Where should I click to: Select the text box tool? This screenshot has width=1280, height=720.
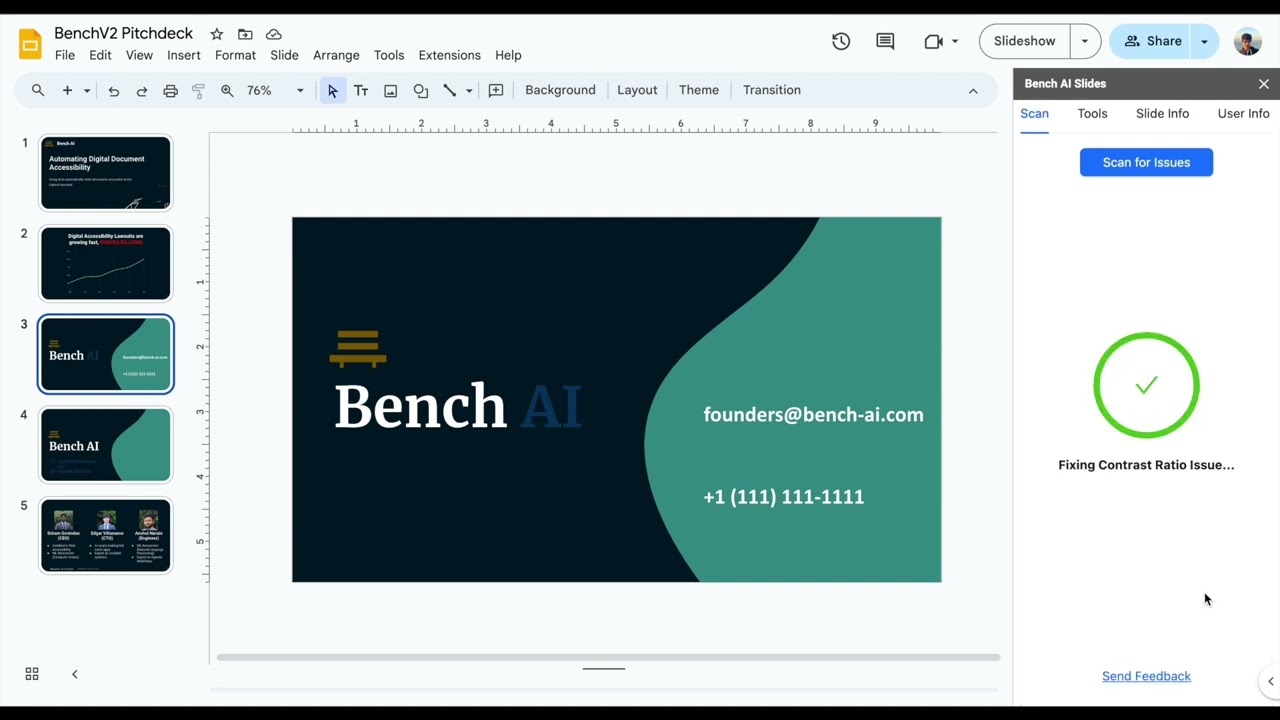click(x=361, y=90)
